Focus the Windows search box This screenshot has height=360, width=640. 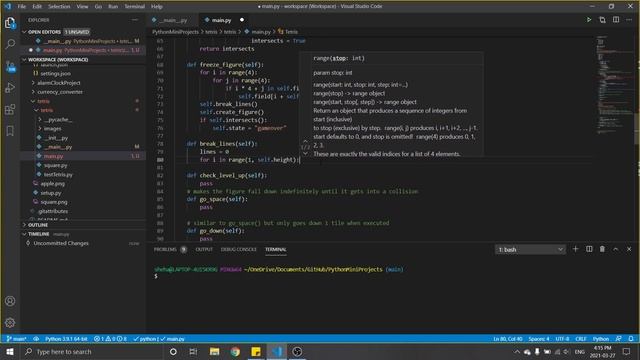click(92, 351)
